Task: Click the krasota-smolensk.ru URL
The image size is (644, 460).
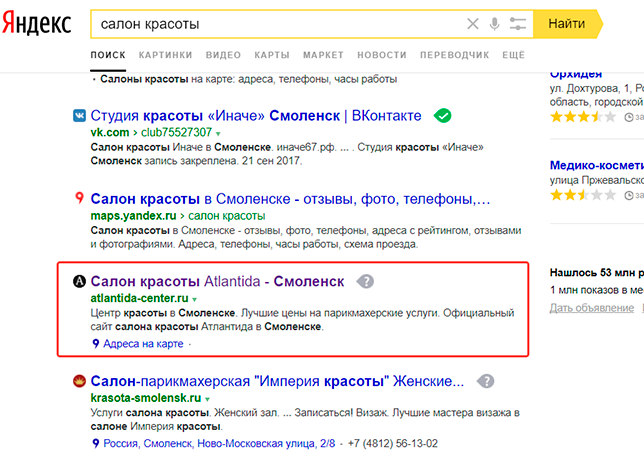Action: point(146,398)
